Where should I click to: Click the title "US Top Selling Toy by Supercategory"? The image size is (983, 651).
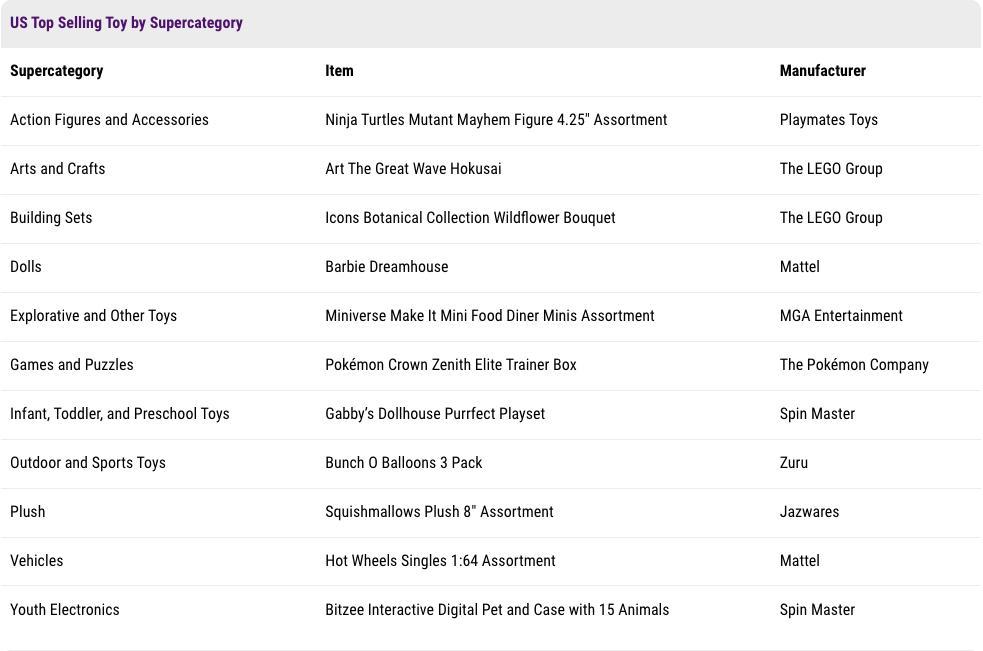[x=126, y=23]
